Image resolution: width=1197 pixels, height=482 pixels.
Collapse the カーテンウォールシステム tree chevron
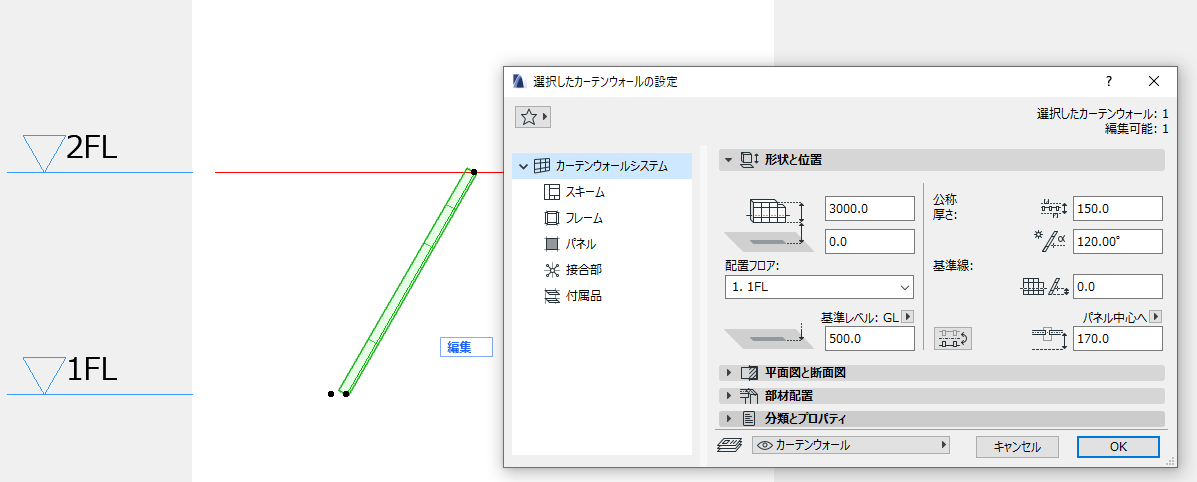523,166
